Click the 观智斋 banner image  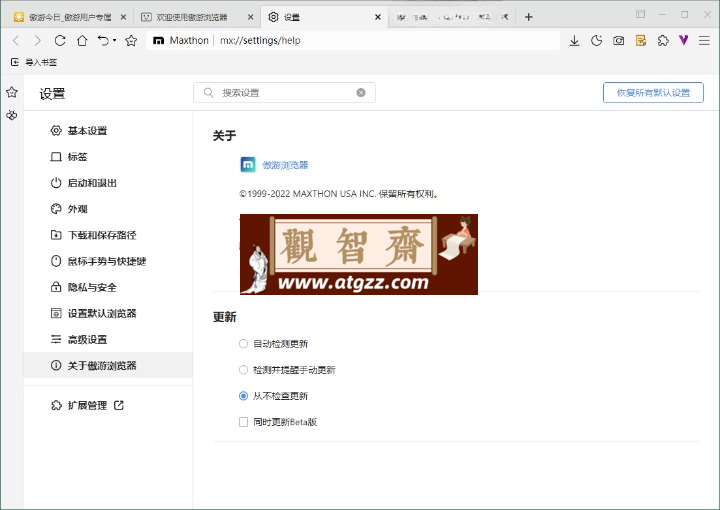359,254
